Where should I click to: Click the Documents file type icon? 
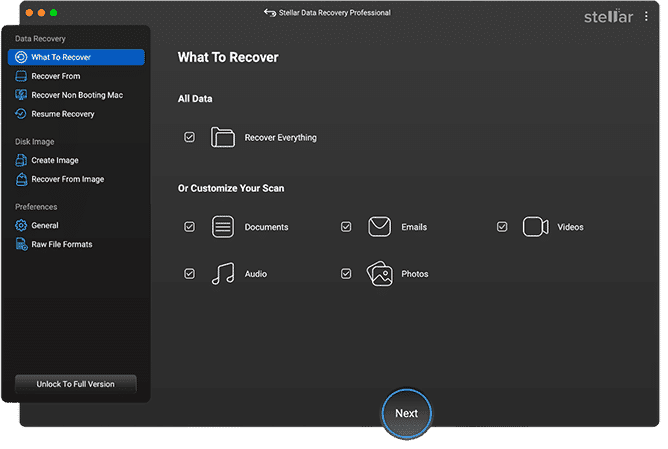pyautogui.click(x=222, y=227)
